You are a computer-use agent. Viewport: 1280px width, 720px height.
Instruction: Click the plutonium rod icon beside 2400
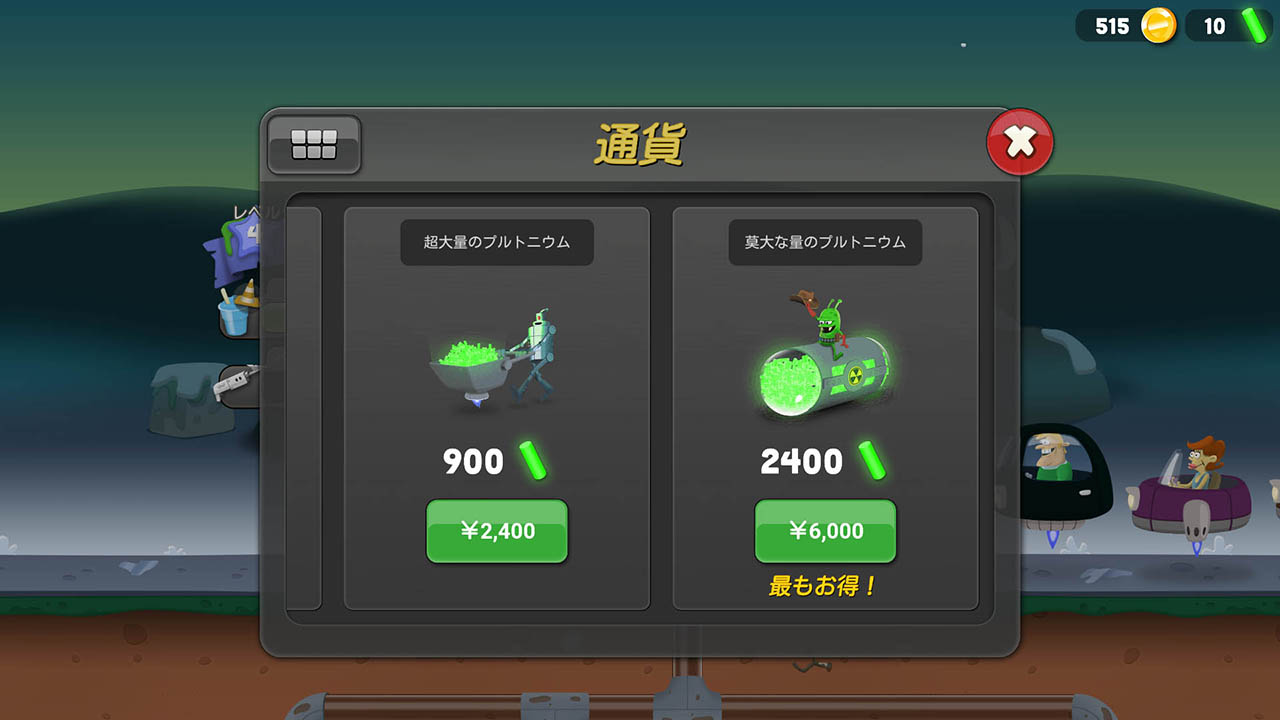click(x=872, y=461)
